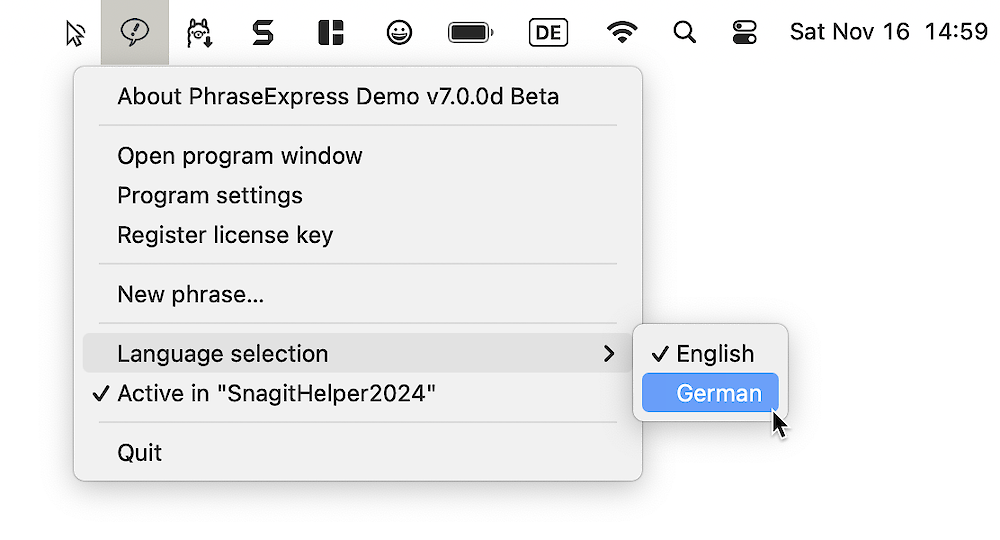Click the stylized S icon in menu bar
The width and height of the screenshot is (1000, 540).
tap(262, 33)
